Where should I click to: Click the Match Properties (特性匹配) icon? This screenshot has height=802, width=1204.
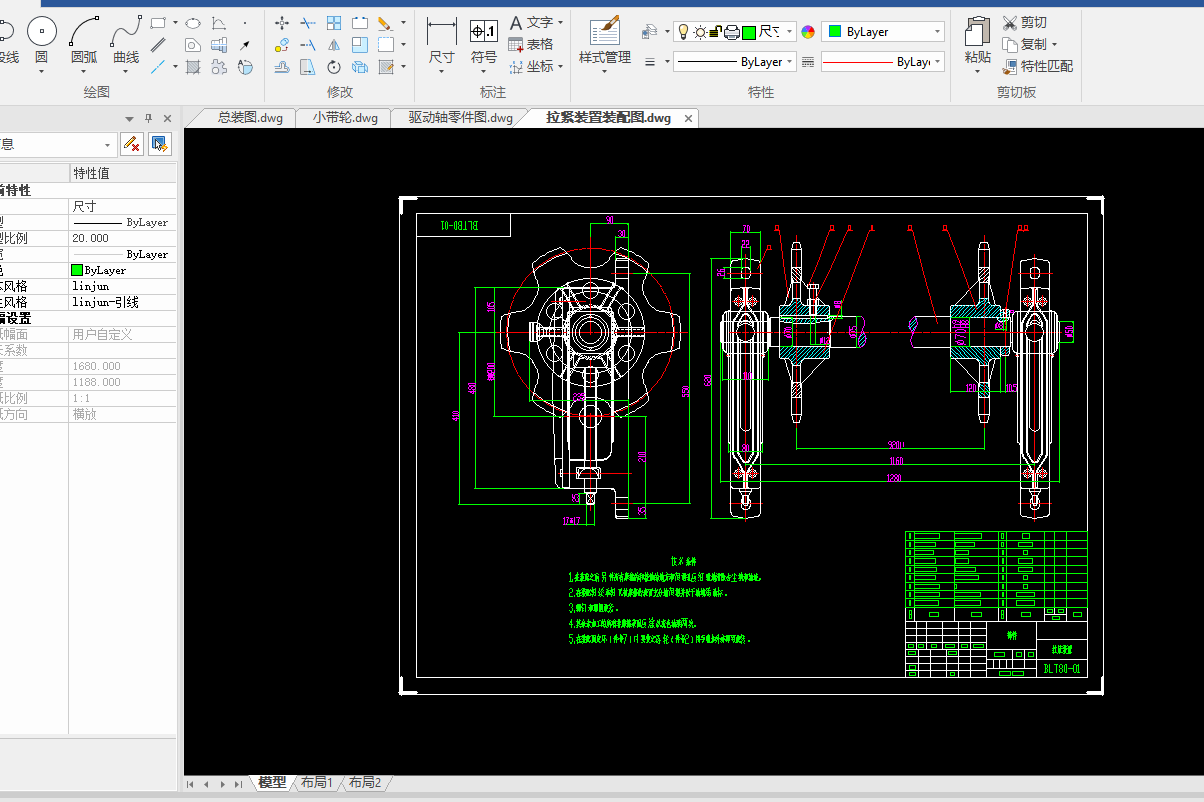1010,66
